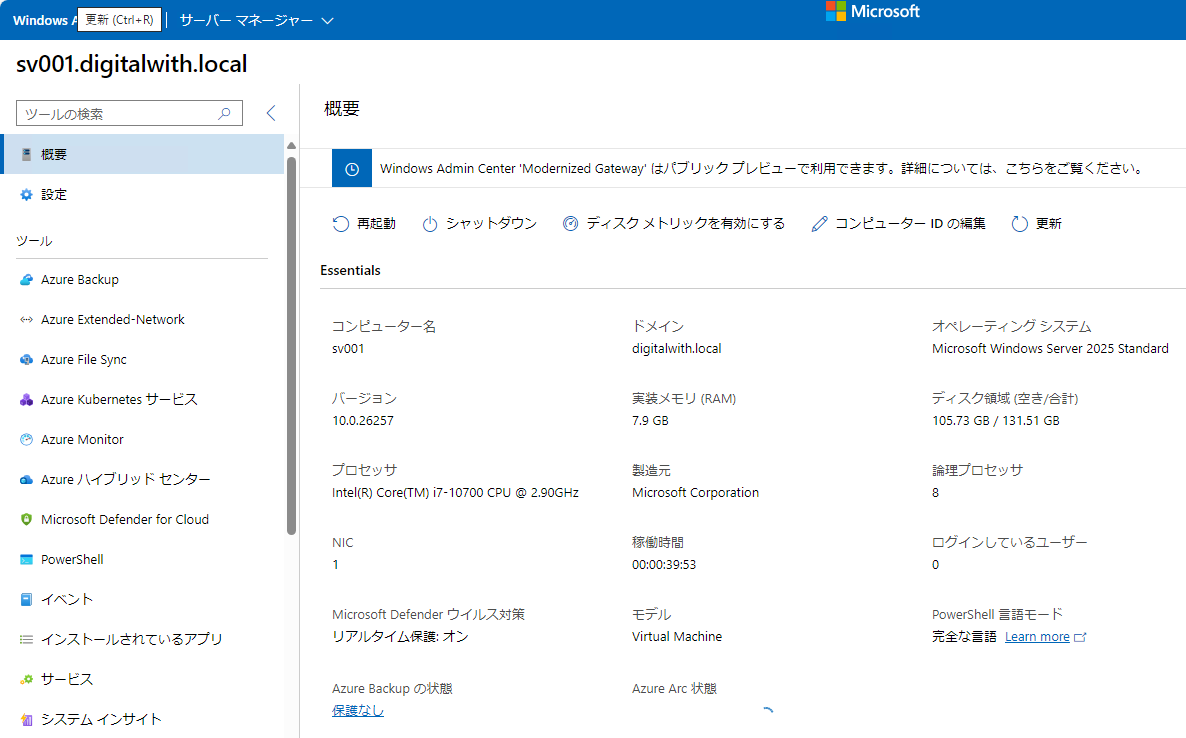Open イベント tool
Screen dimensions: 1186x738
142,600
